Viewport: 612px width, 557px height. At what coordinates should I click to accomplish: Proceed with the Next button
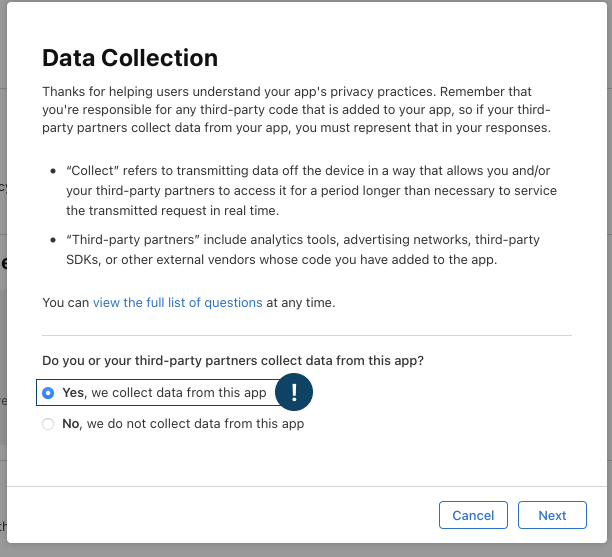552,515
